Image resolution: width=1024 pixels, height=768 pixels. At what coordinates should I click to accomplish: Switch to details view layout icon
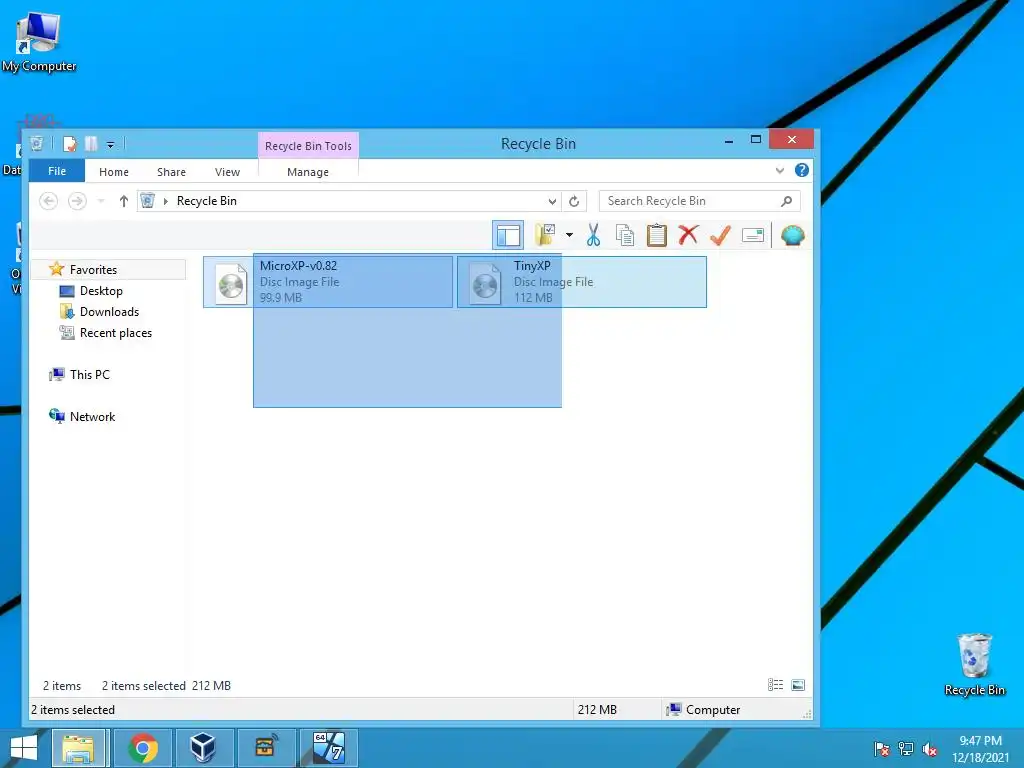click(775, 684)
